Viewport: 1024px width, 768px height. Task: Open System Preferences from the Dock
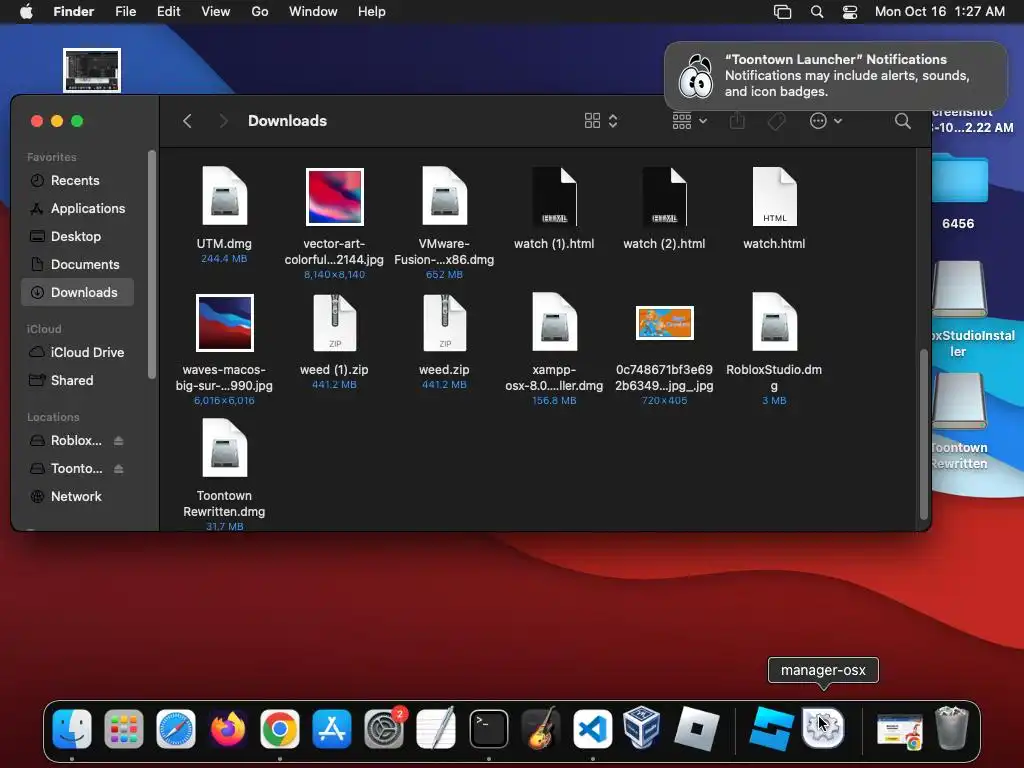pos(384,728)
